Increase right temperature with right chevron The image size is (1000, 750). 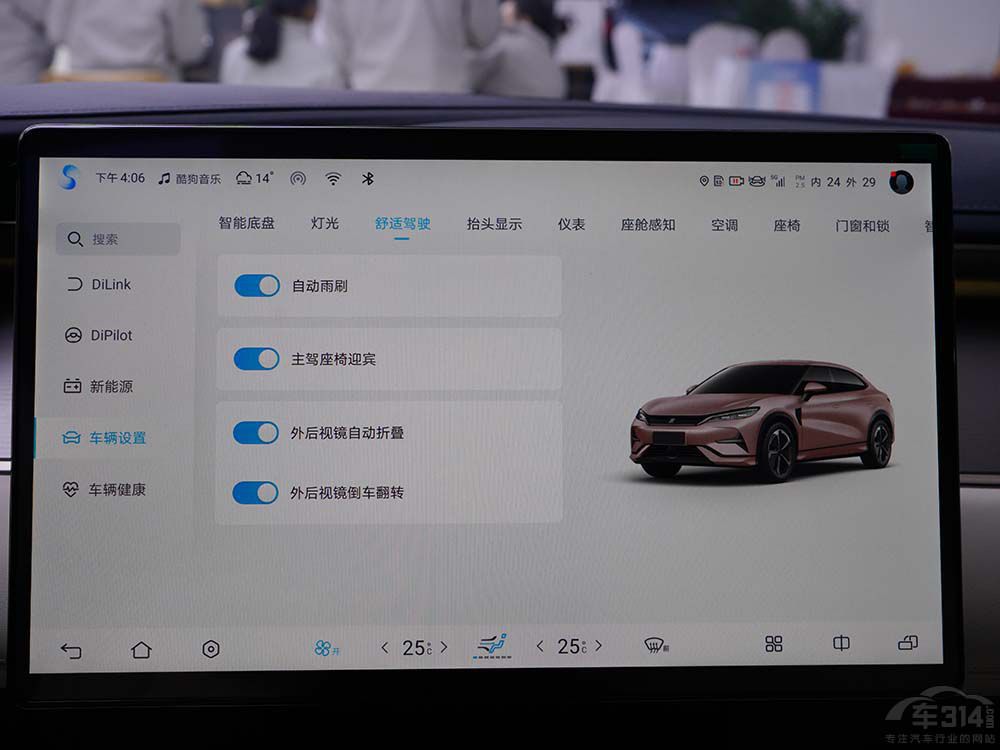(599, 646)
